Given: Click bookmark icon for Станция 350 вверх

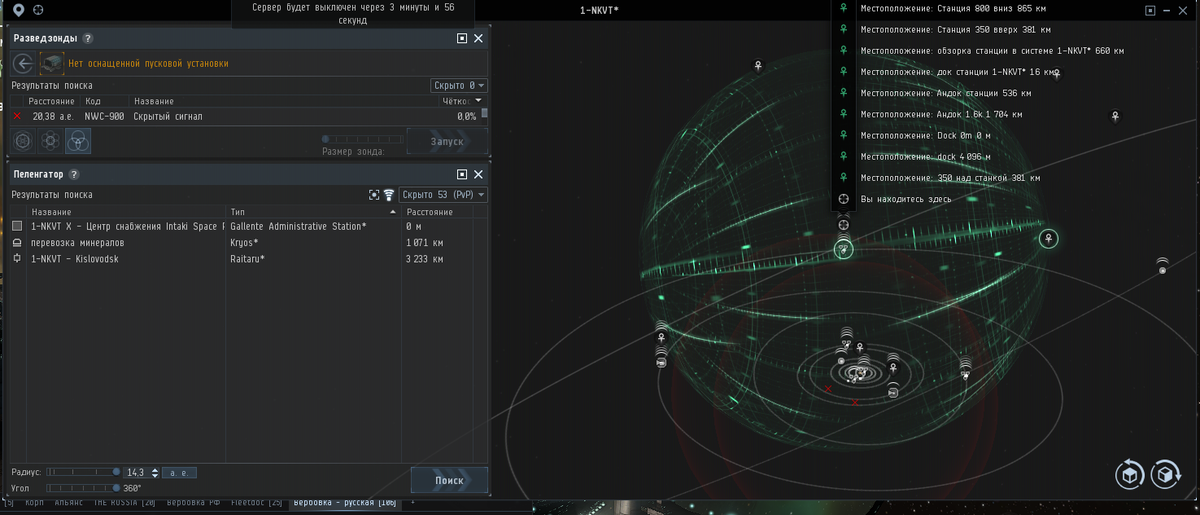Looking at the screenshot, I should point(843,29).
